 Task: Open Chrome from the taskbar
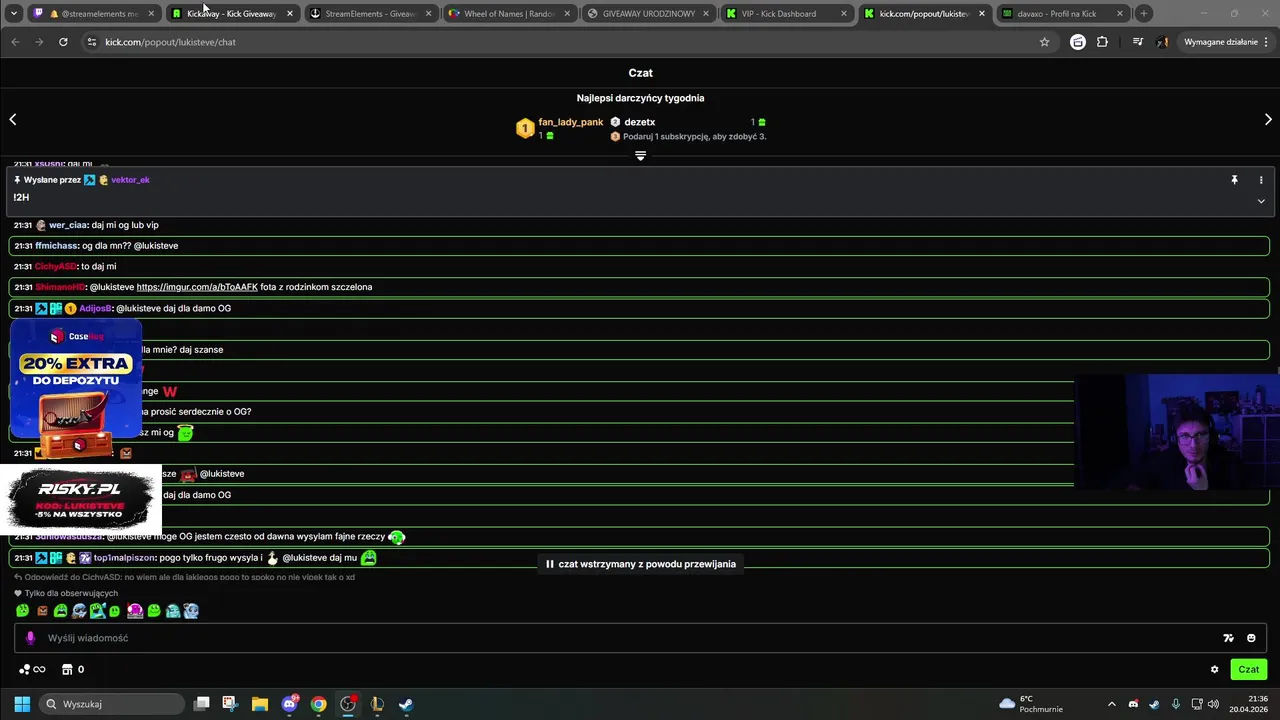[318, 704]
